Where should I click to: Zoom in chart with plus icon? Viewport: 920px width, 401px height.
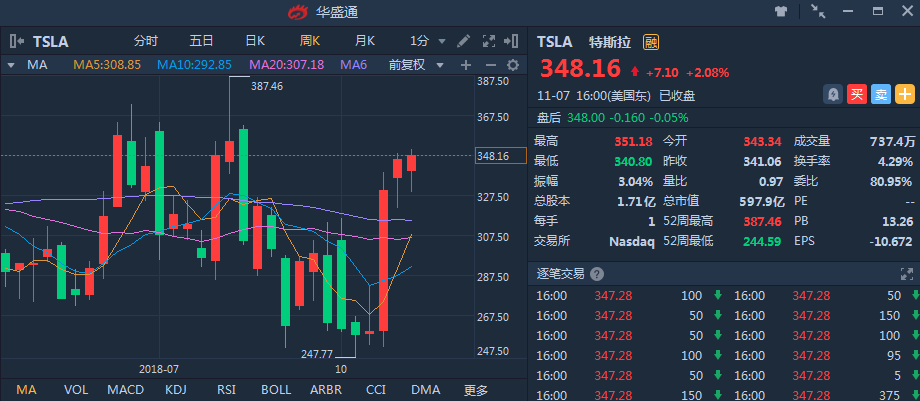pos(466,65)
